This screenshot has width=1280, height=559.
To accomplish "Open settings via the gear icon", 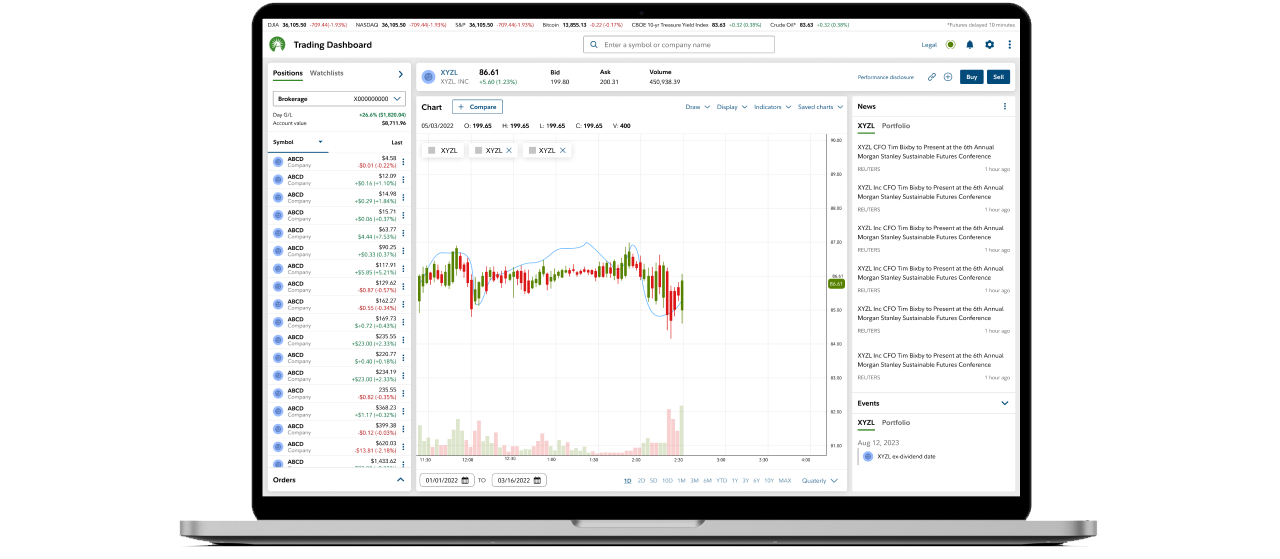I will (x=989, y=45).
